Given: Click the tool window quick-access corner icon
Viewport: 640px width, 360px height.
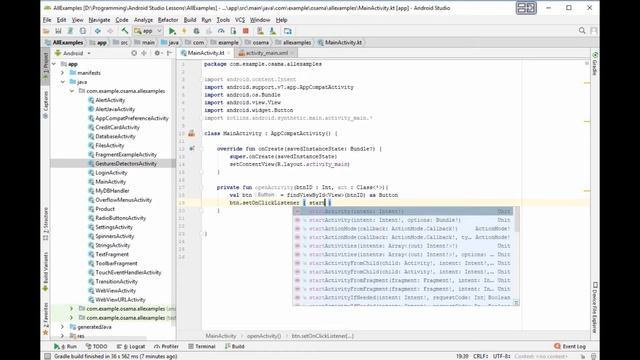Looking at the screenshot, I should pos(47,356).
